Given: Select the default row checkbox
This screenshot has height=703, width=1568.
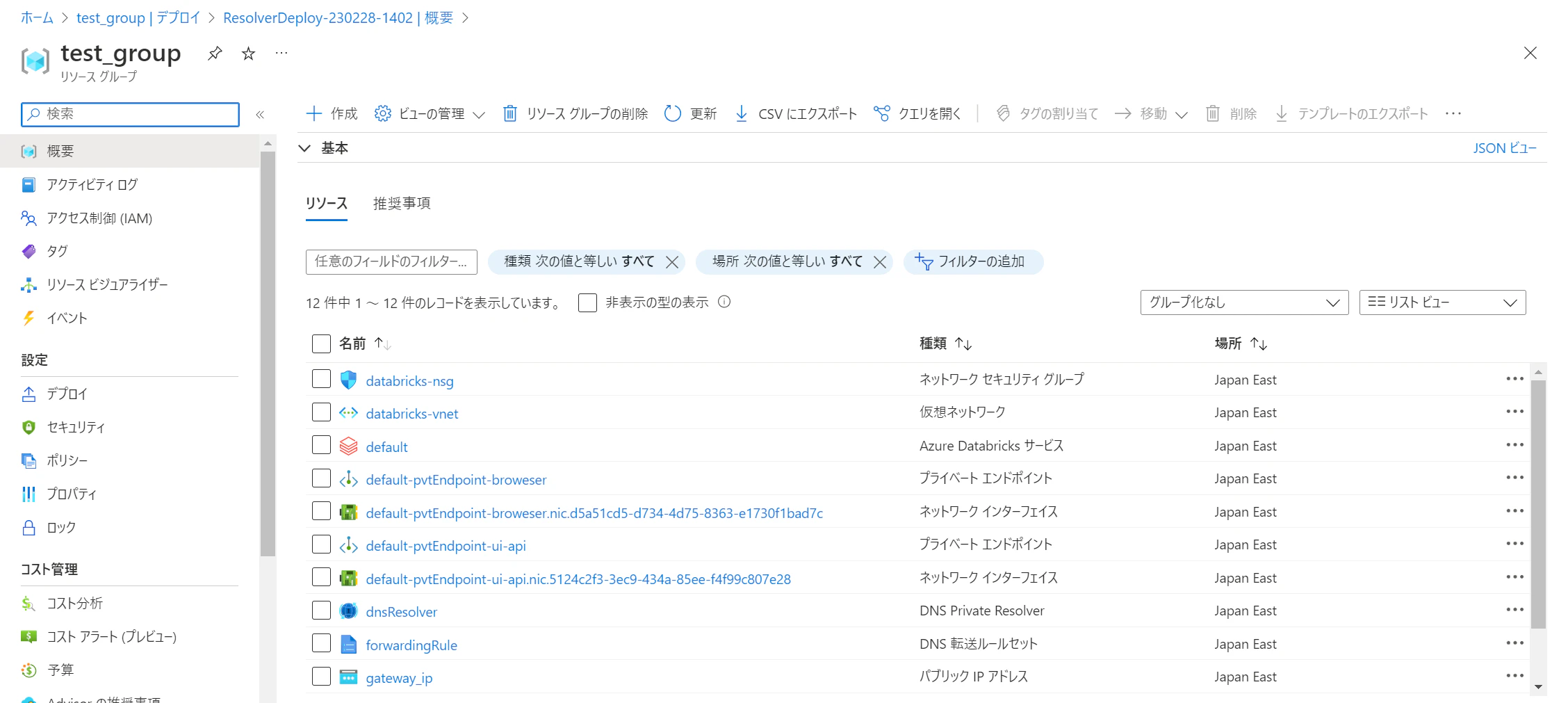Looking at the screenshot, I should [x=321, y=445].
